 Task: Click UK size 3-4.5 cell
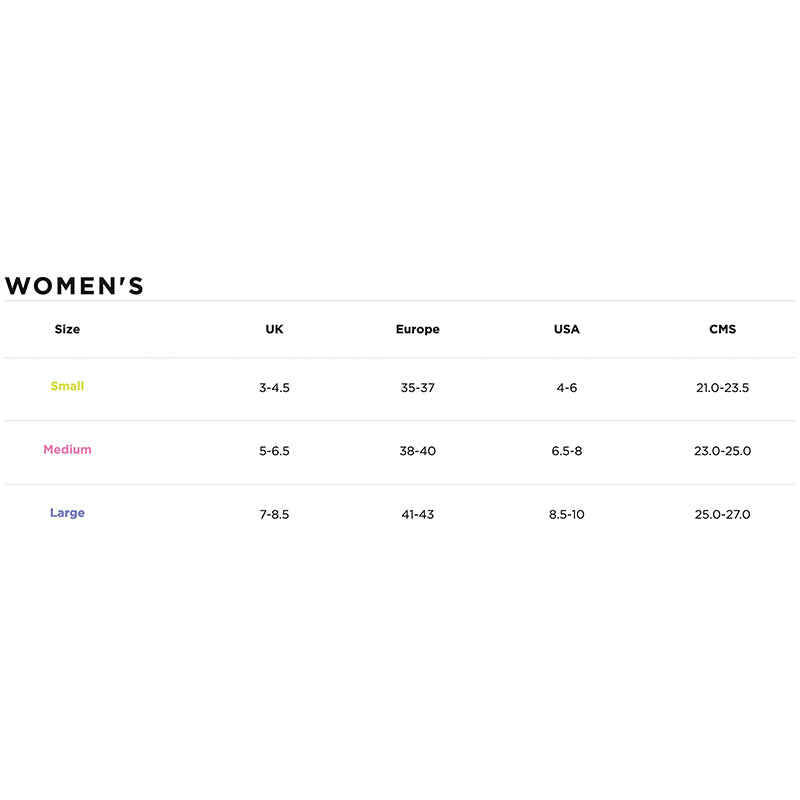(x=274, y=388)
